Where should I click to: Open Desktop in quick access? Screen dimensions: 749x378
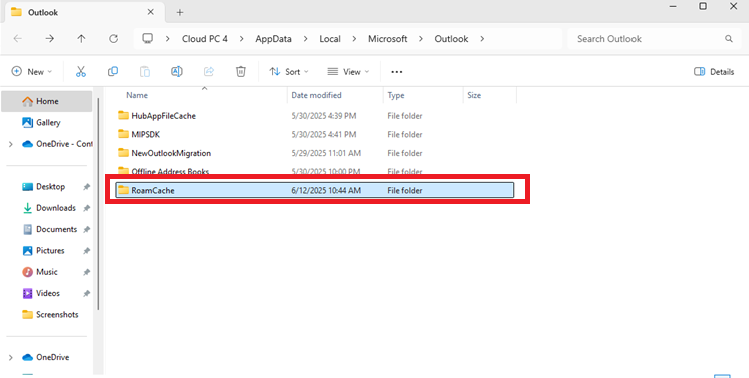coord(43,186)
